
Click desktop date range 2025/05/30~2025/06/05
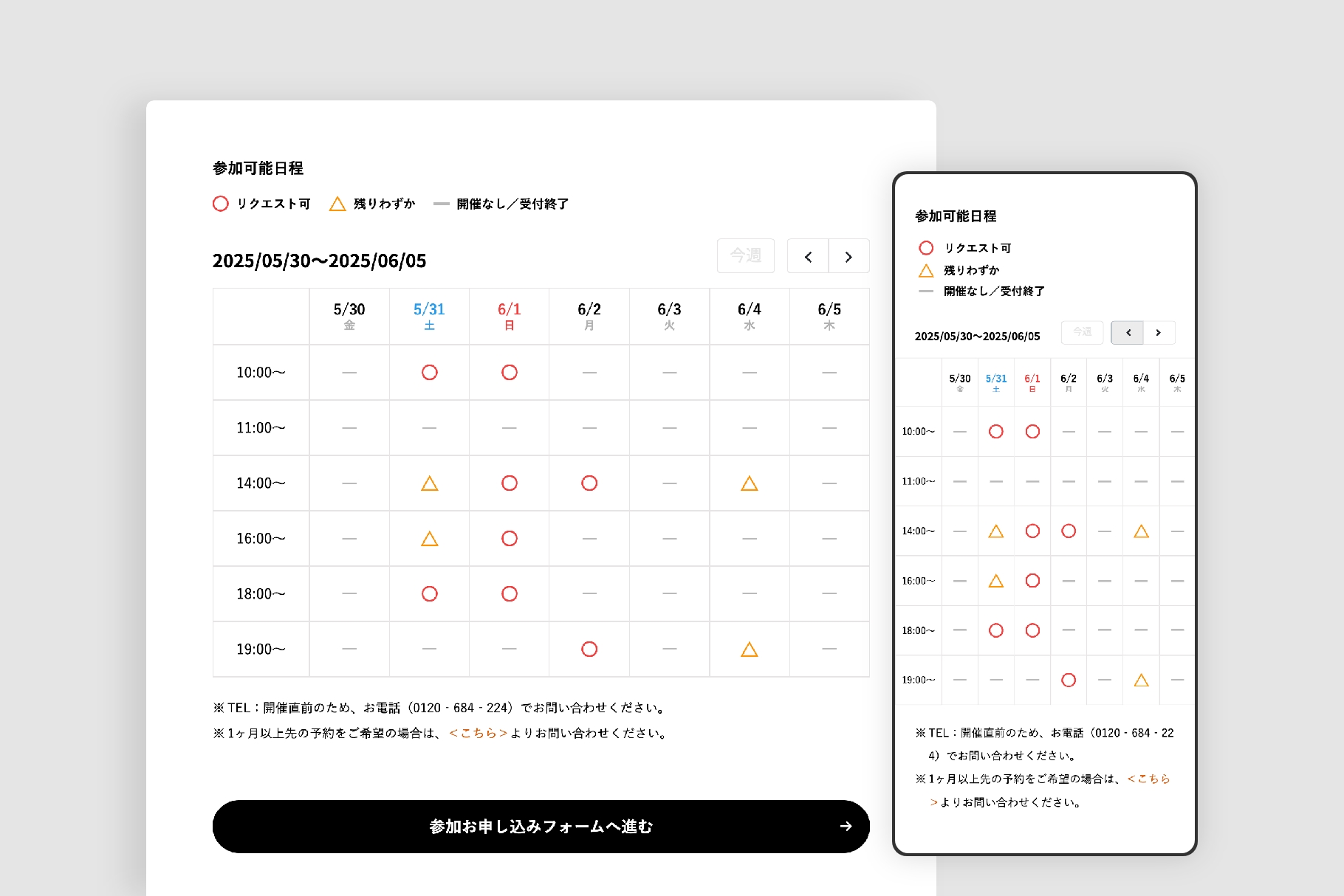319,261
